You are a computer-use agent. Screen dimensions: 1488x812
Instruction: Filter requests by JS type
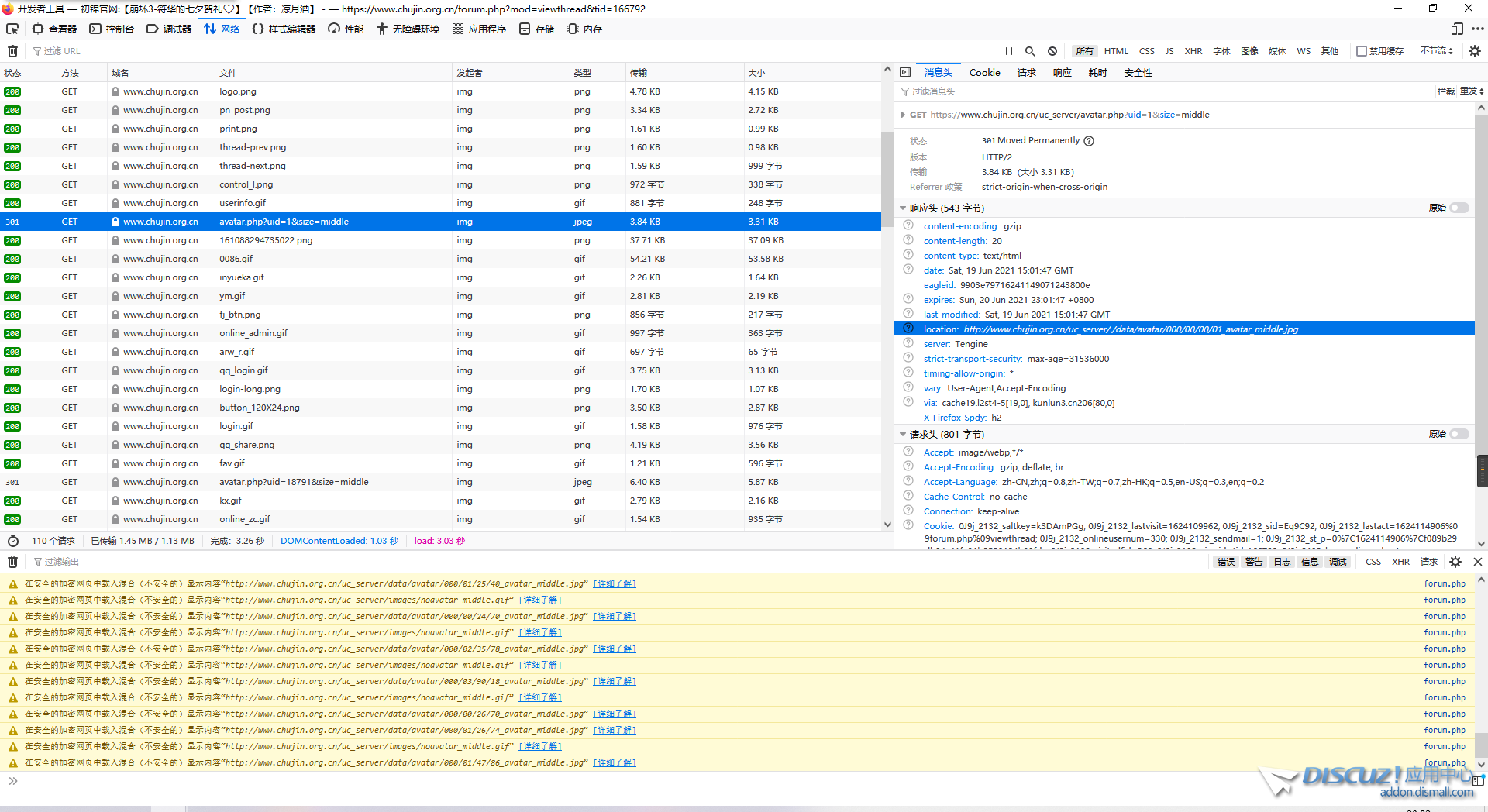point(1169,51)
